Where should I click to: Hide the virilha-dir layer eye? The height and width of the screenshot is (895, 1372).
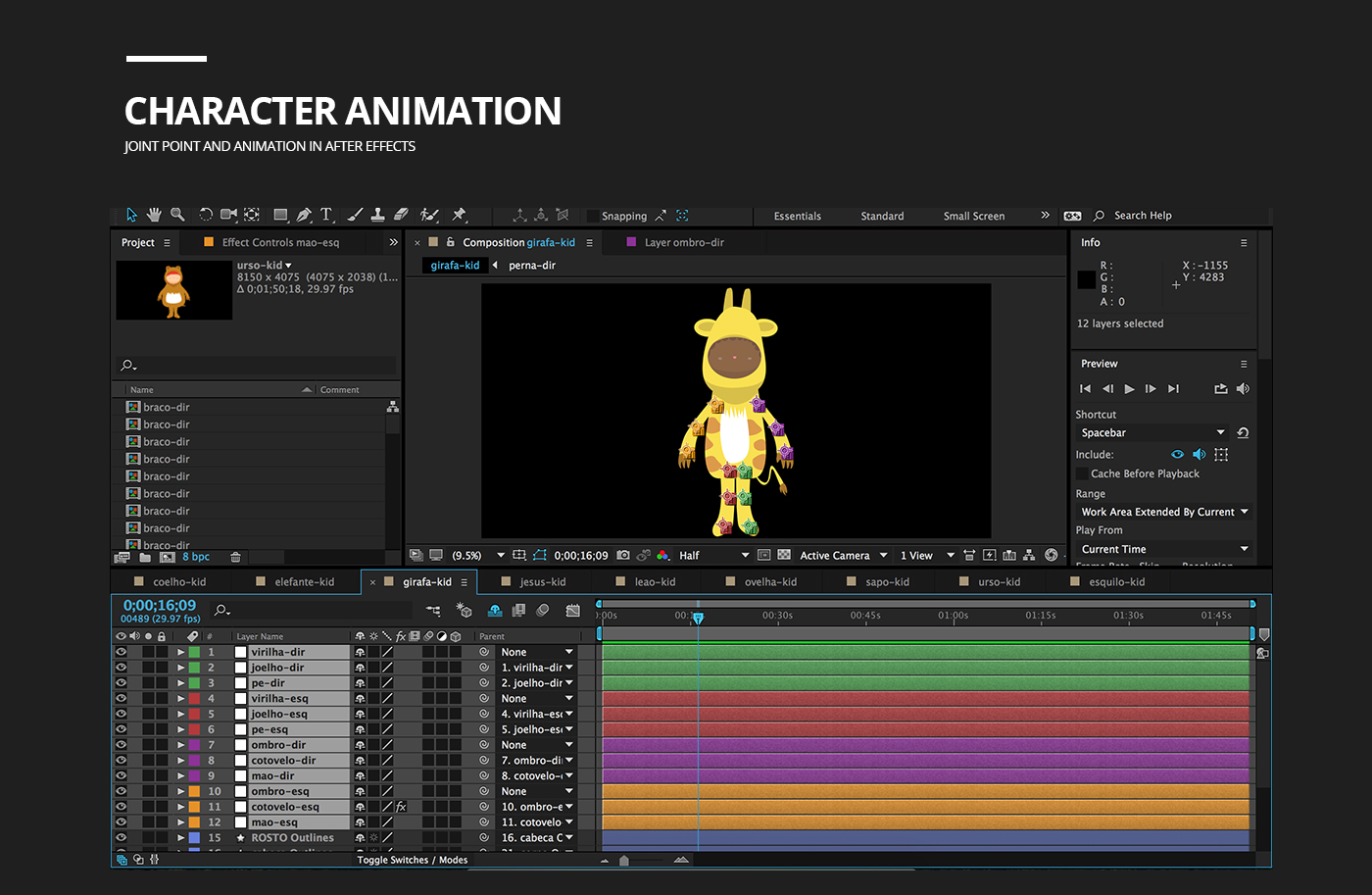[121, 652]
